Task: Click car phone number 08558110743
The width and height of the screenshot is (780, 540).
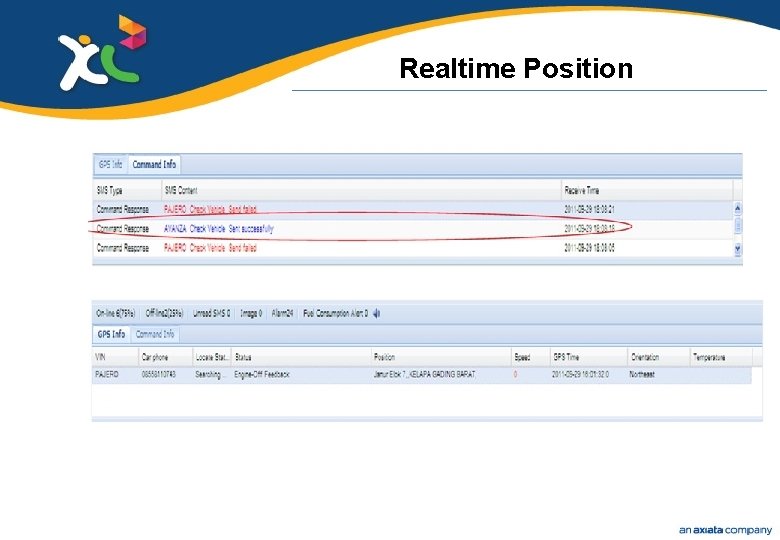Action: [158, 374]
